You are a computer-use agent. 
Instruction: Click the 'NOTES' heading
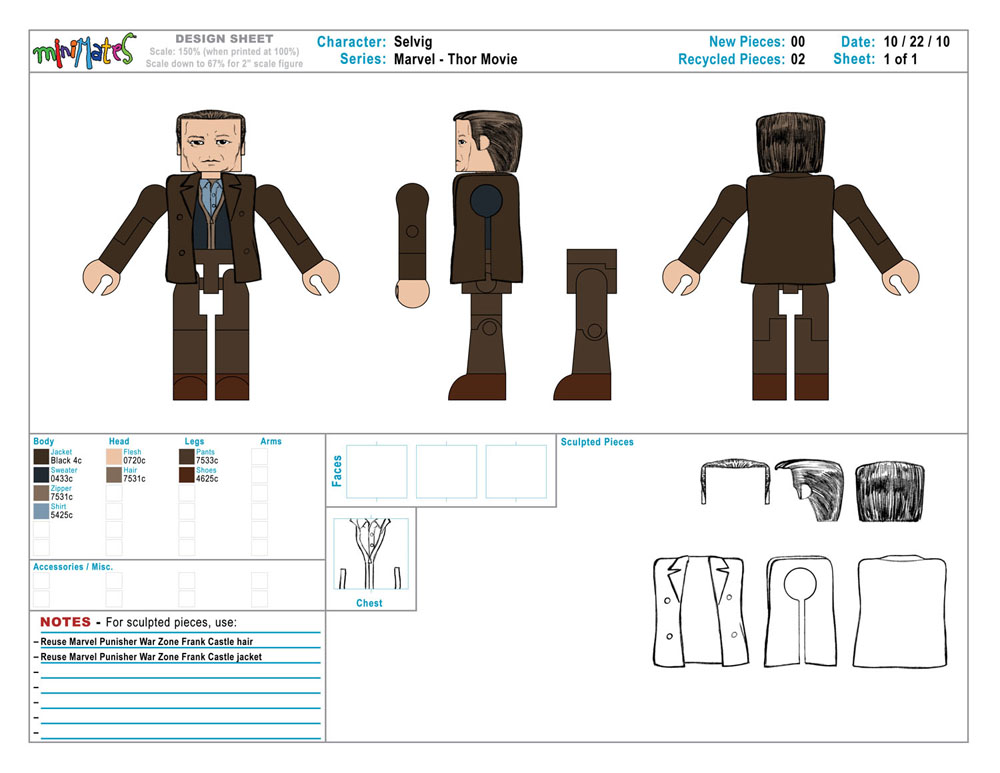65,622
